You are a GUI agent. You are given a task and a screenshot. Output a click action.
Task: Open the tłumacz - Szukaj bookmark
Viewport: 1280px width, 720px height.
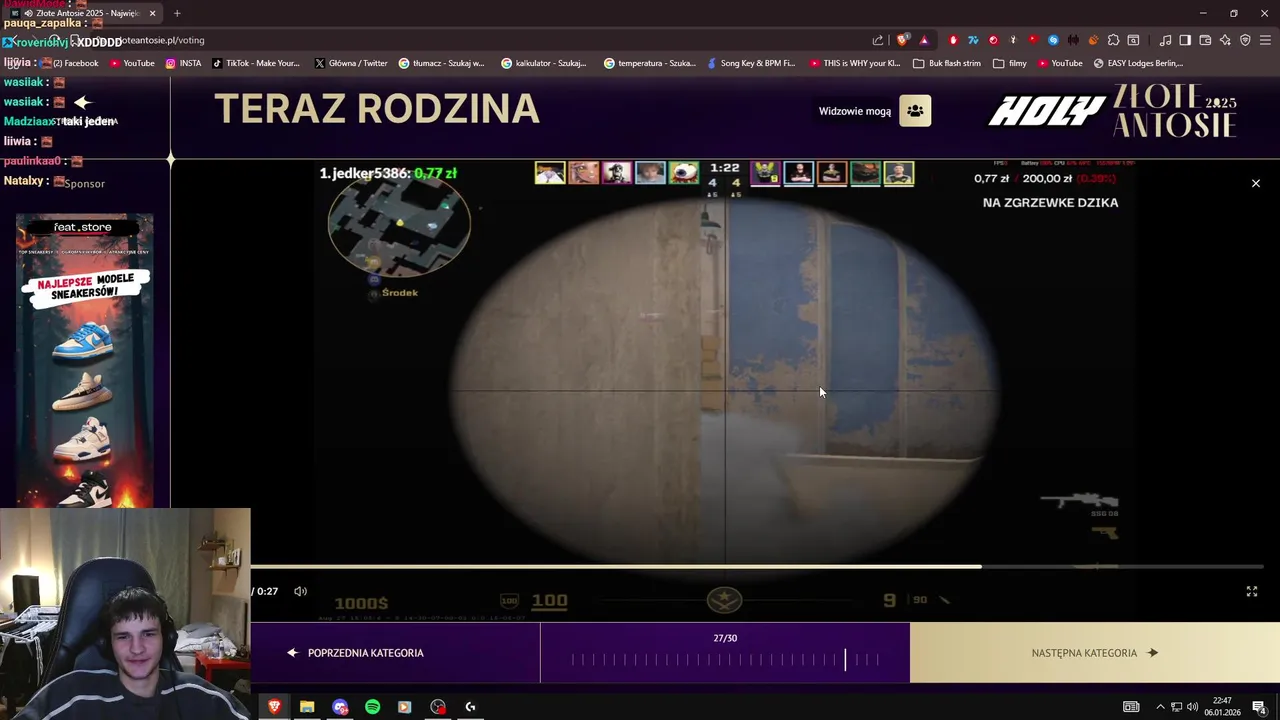coord(441,63)
